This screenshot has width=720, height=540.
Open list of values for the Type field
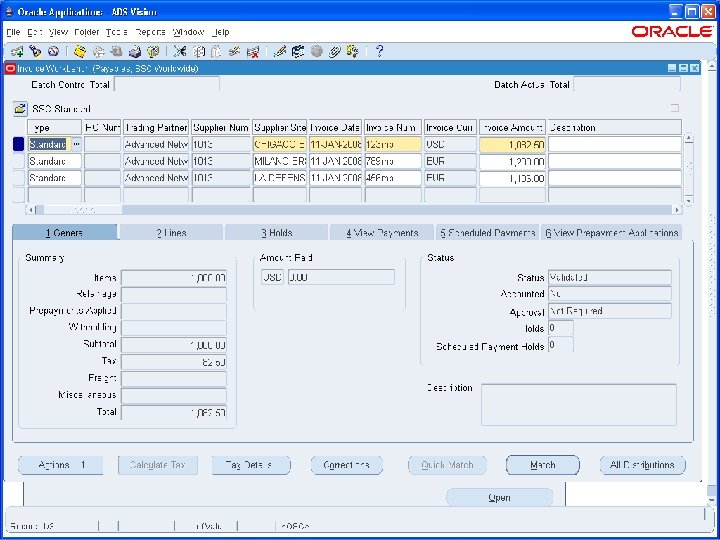(76, 144)
